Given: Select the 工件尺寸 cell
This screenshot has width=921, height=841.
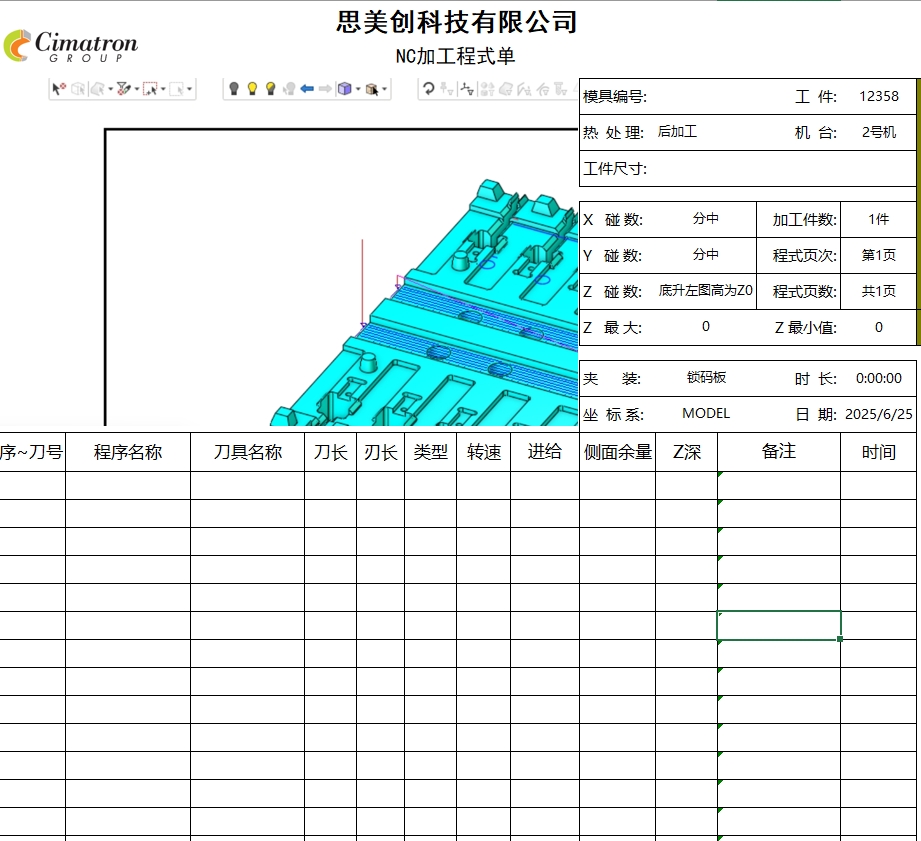Looking at the screenshot, I should click(615, 169).
